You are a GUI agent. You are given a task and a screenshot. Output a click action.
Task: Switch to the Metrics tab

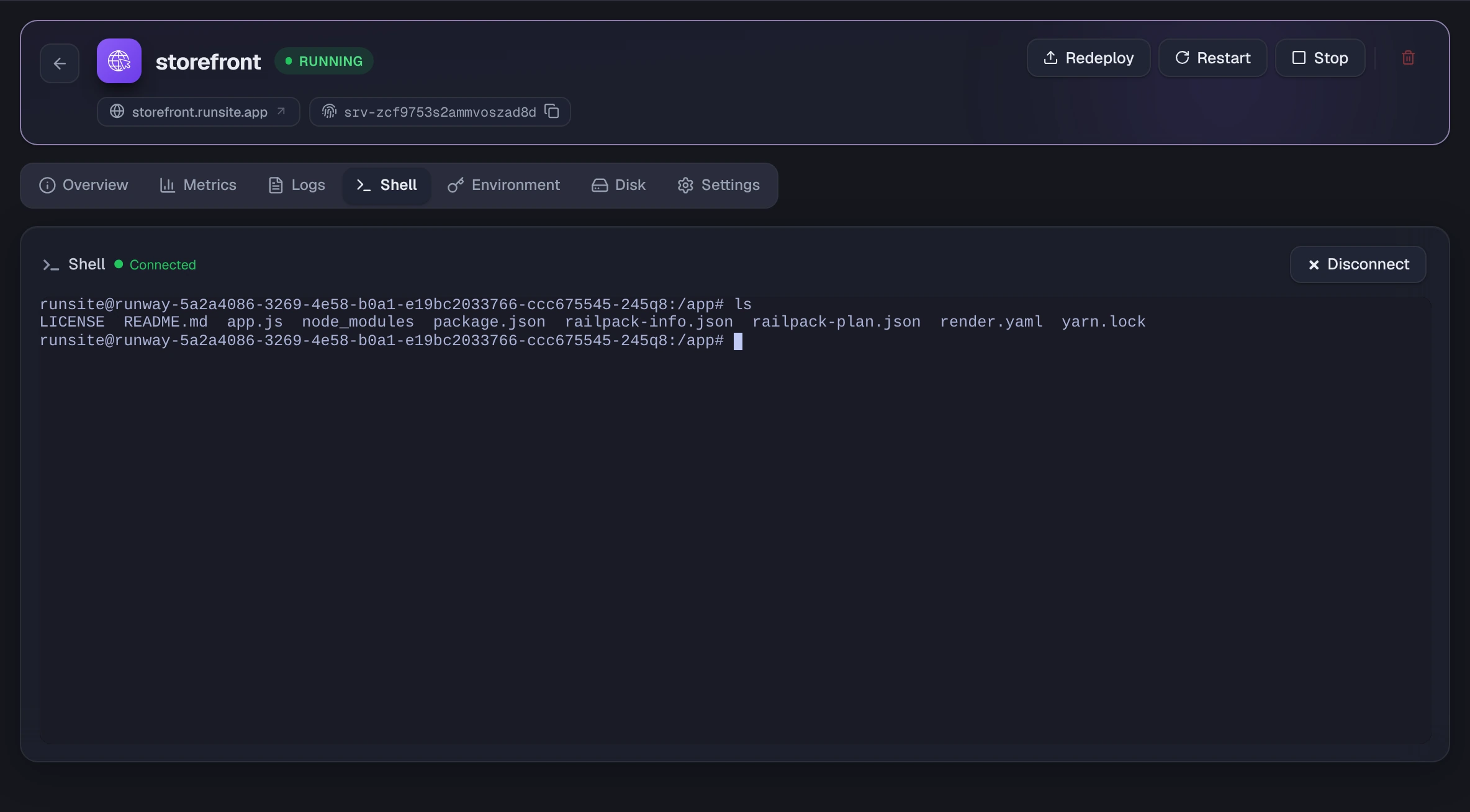point(198,185)
